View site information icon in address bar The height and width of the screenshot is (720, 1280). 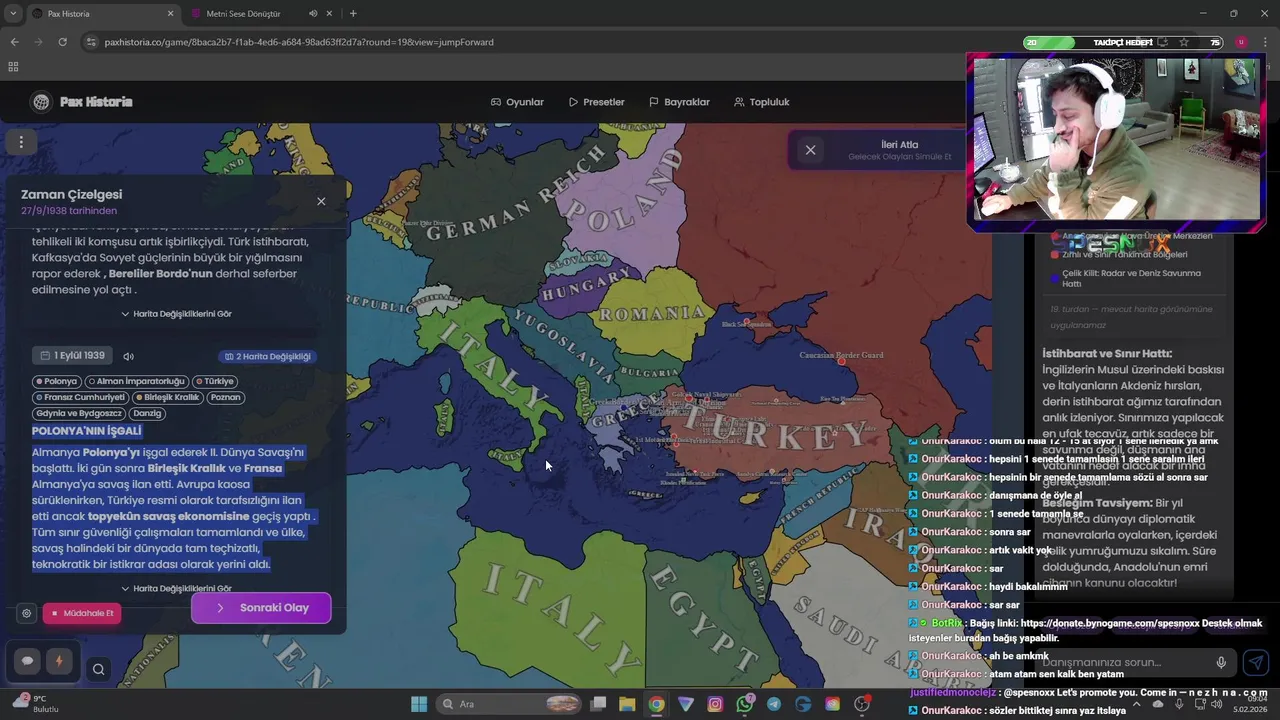tap(92, 42)
